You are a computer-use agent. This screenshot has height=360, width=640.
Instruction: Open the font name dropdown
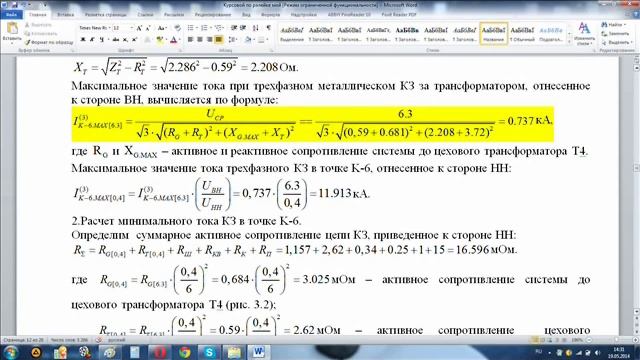[x=109, y=28]
